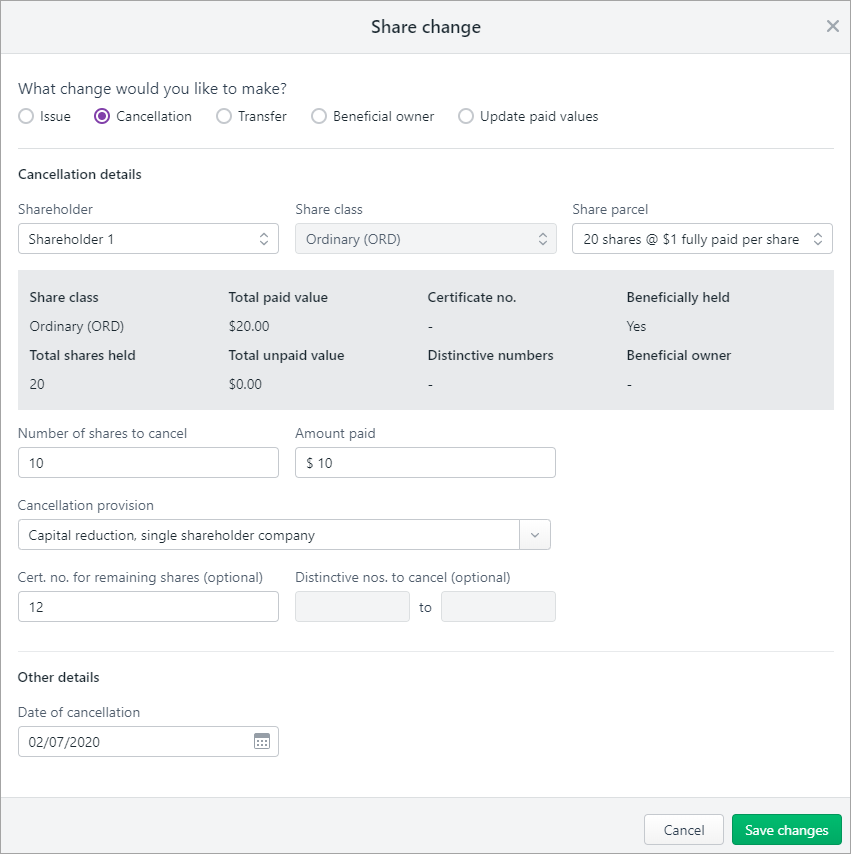Image resolution: width=851 pixels, height=854 pixels.
Task: Open the Shareholder dropdown
Action: (148, 239)
